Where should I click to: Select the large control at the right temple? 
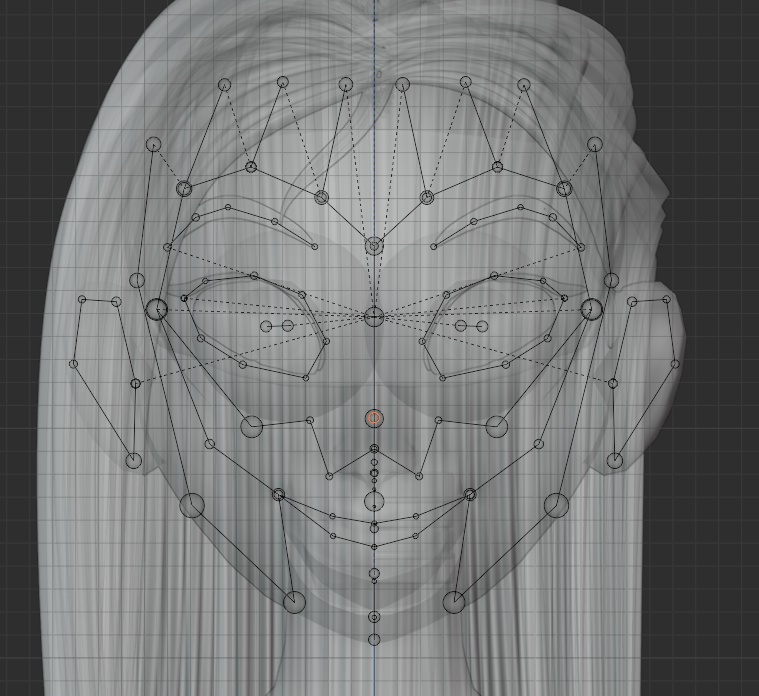[x=592, y=309]
